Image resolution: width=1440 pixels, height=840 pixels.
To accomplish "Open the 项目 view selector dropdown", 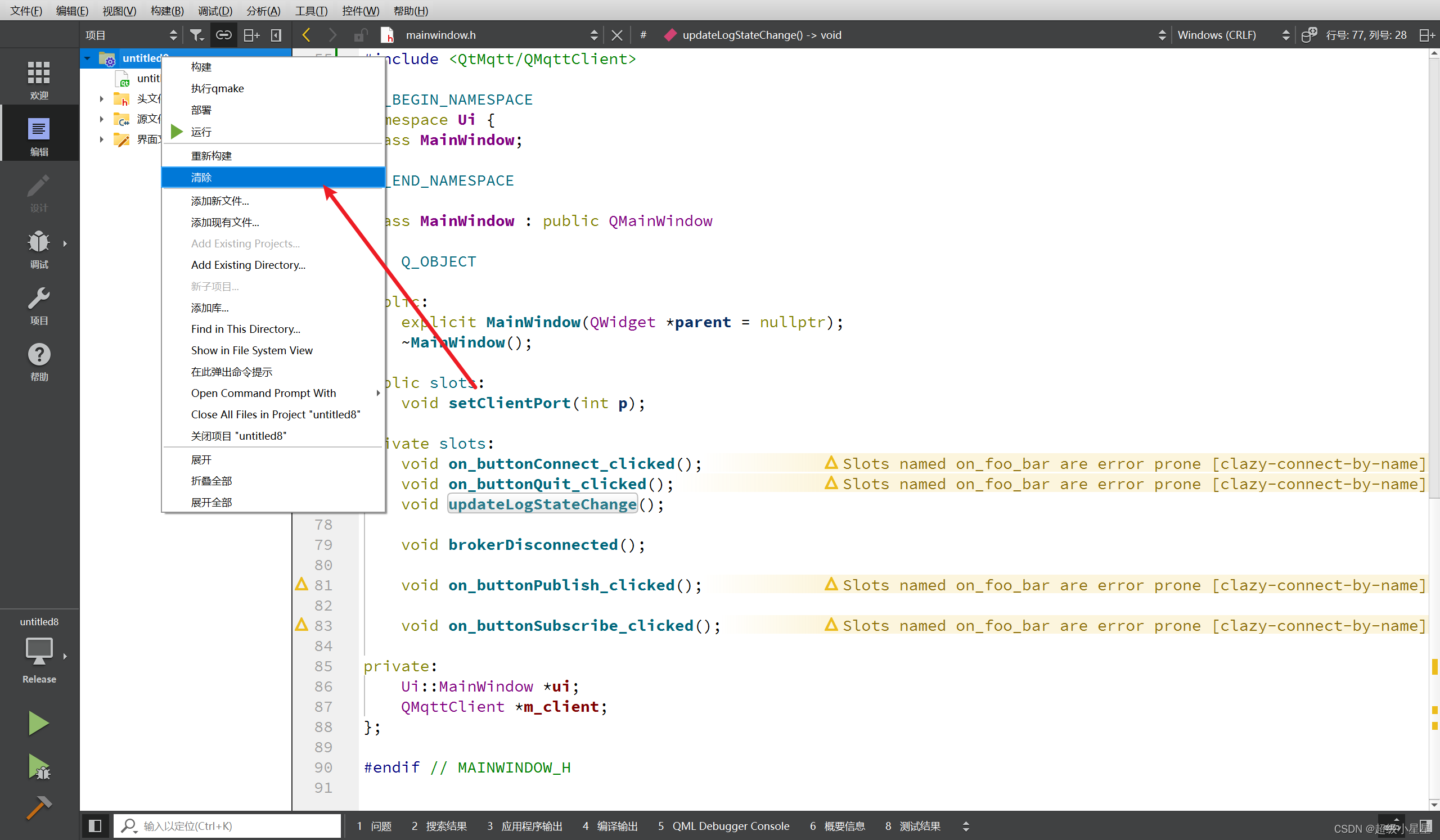I will point(132,35).
